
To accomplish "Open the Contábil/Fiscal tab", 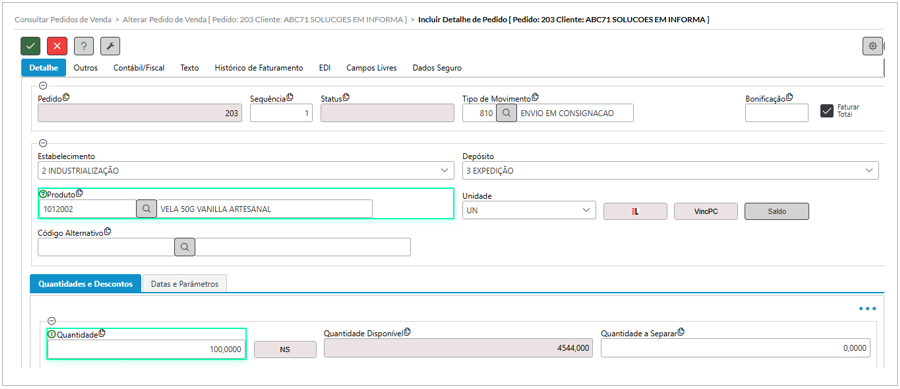I will click(139, 68).
